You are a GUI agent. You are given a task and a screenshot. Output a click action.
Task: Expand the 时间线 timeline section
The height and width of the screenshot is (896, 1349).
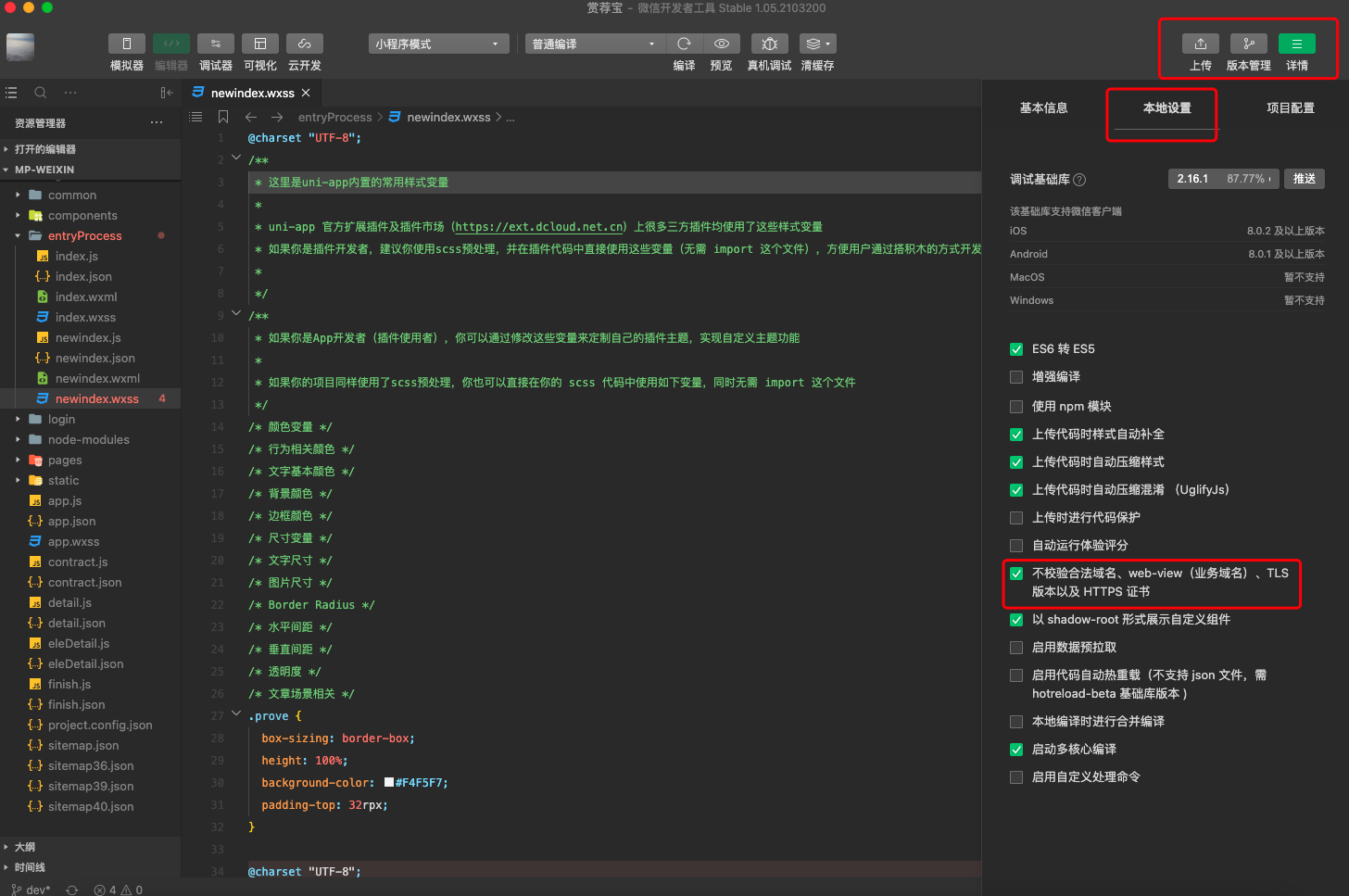pyautogui.click(x=90, y=867)
